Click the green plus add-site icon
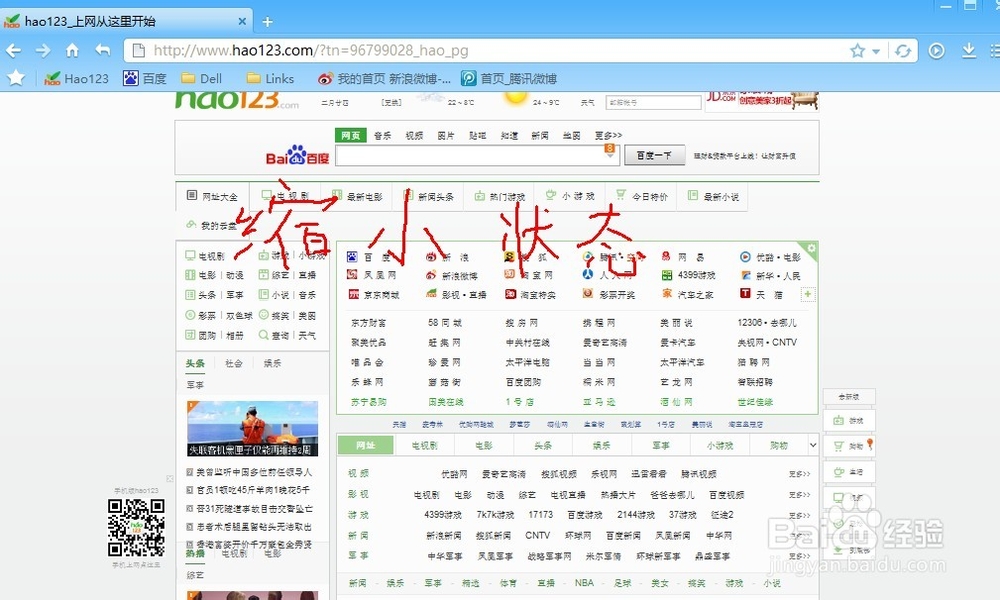1000x600 pixels. click(x=807, y=294)
